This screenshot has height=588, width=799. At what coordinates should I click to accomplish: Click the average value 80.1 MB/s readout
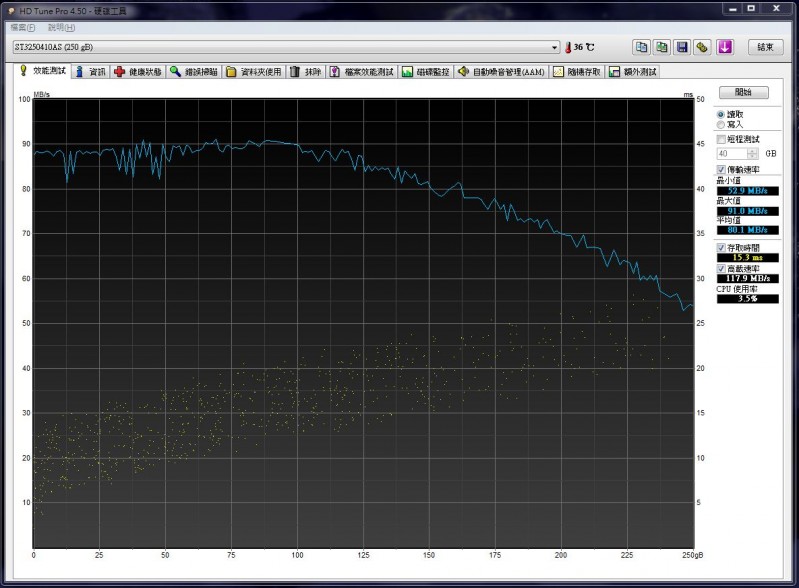[748, 230]
